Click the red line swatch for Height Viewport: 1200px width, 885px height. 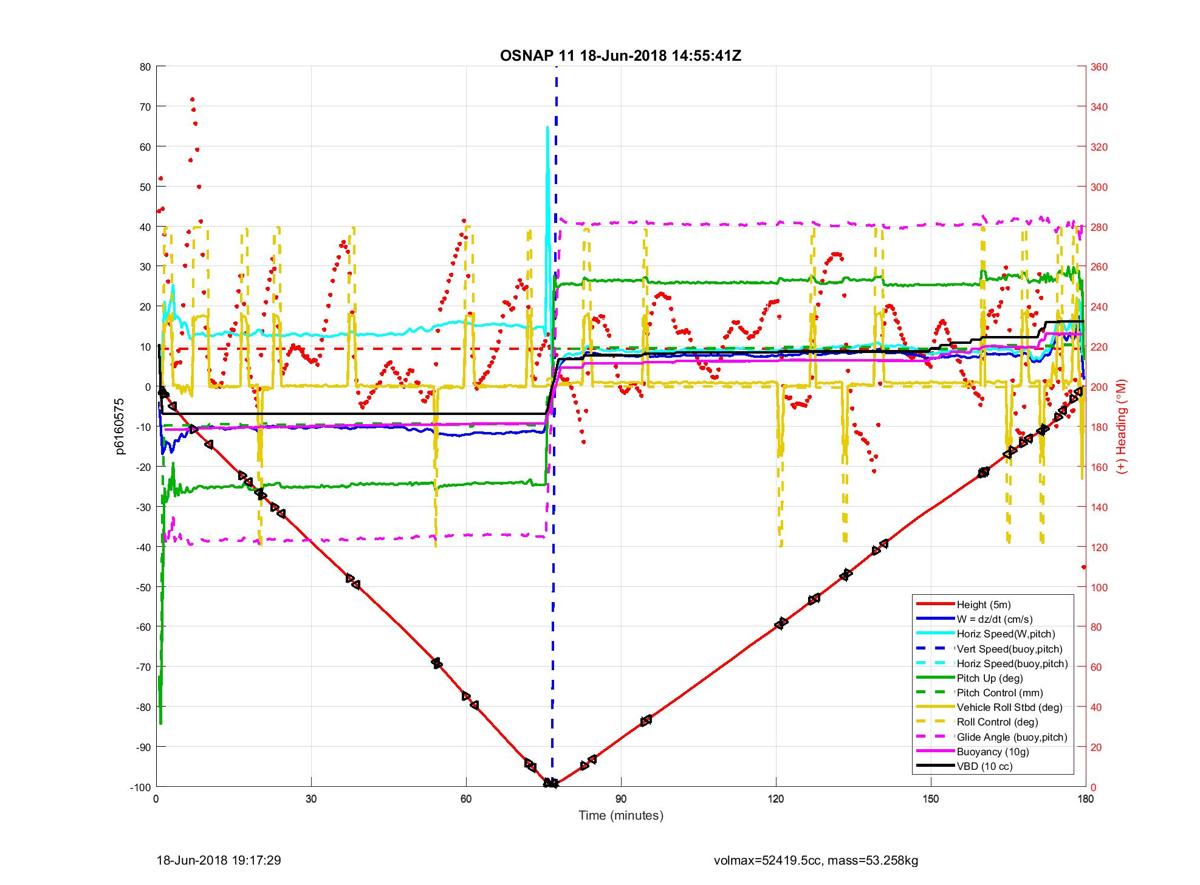pos(934,605)
